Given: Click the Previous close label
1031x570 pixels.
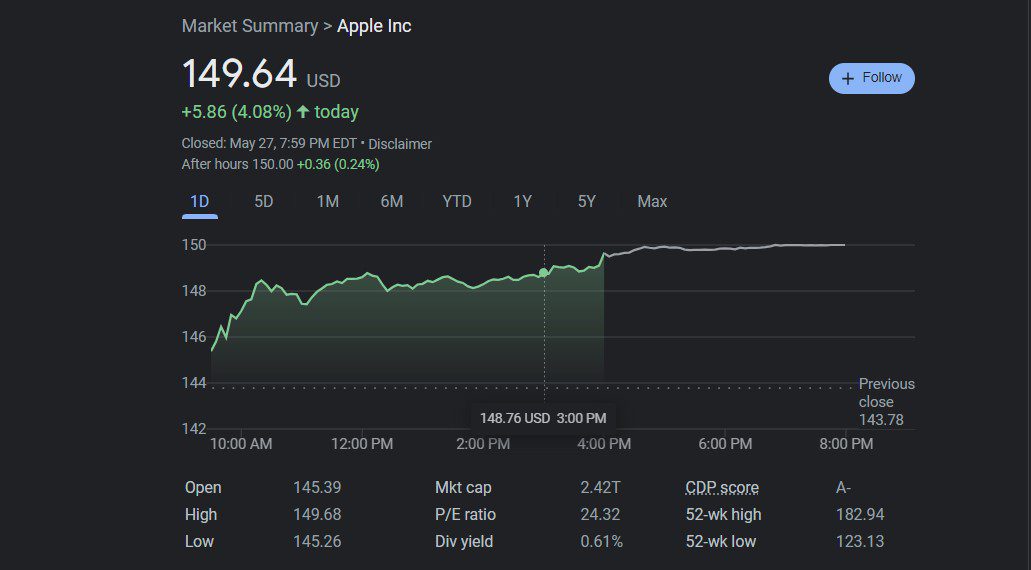Looking at the screenshot, I should coord(886,393).
